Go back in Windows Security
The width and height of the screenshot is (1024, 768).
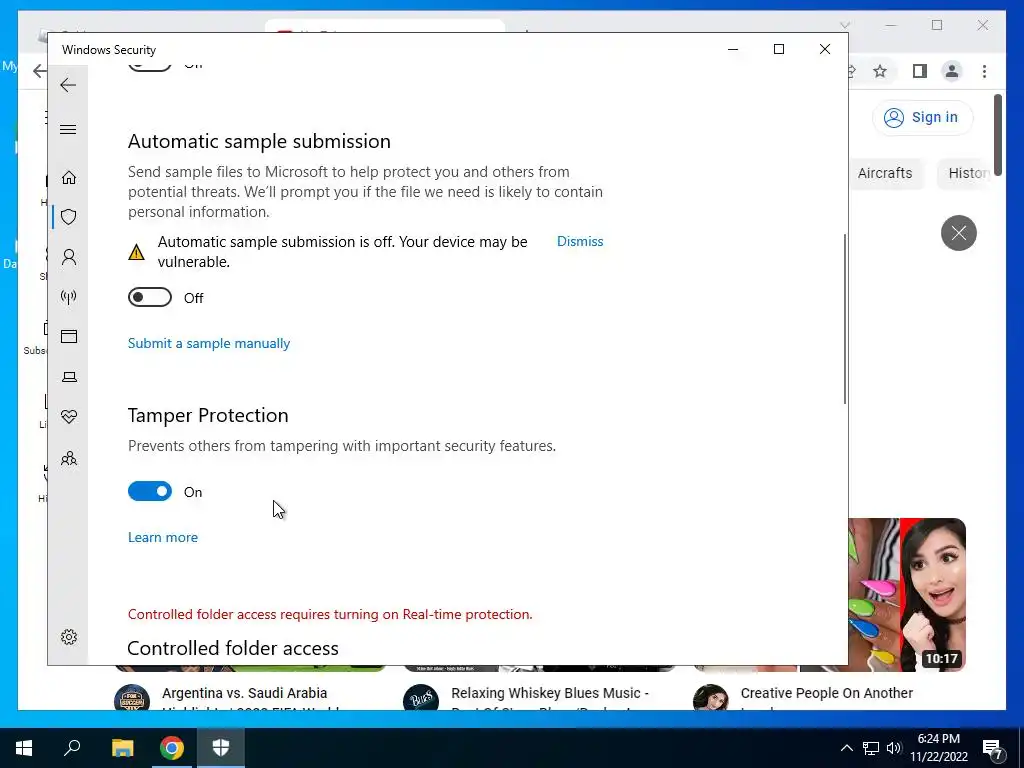[68, 85]
